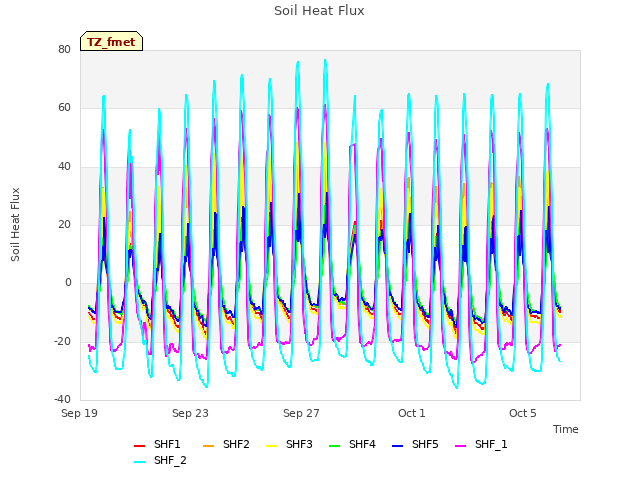
Task: Select the SHF2 legend label
Action: (x=236, y=444)
